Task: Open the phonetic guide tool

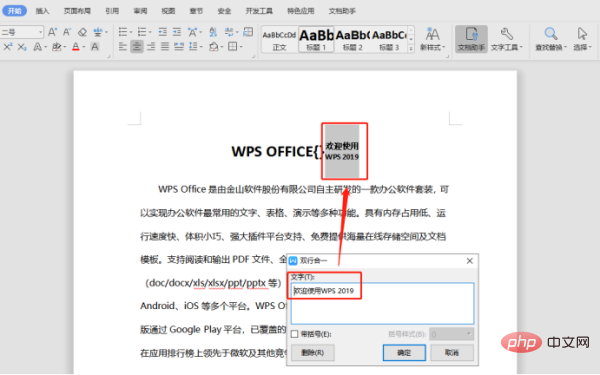Action: coord(98,32)
